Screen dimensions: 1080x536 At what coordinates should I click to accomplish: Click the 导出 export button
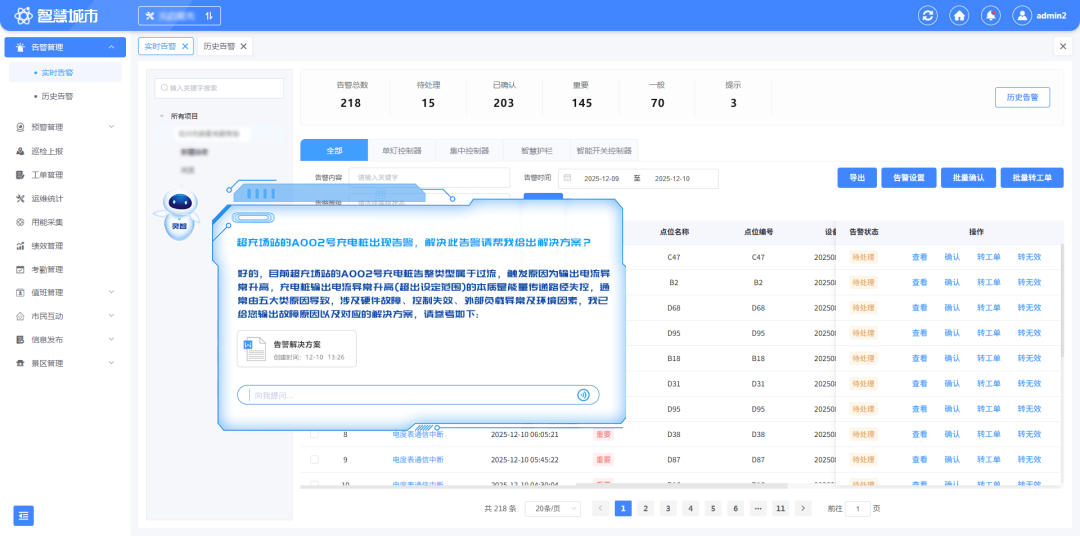click(x=856, y=177)
